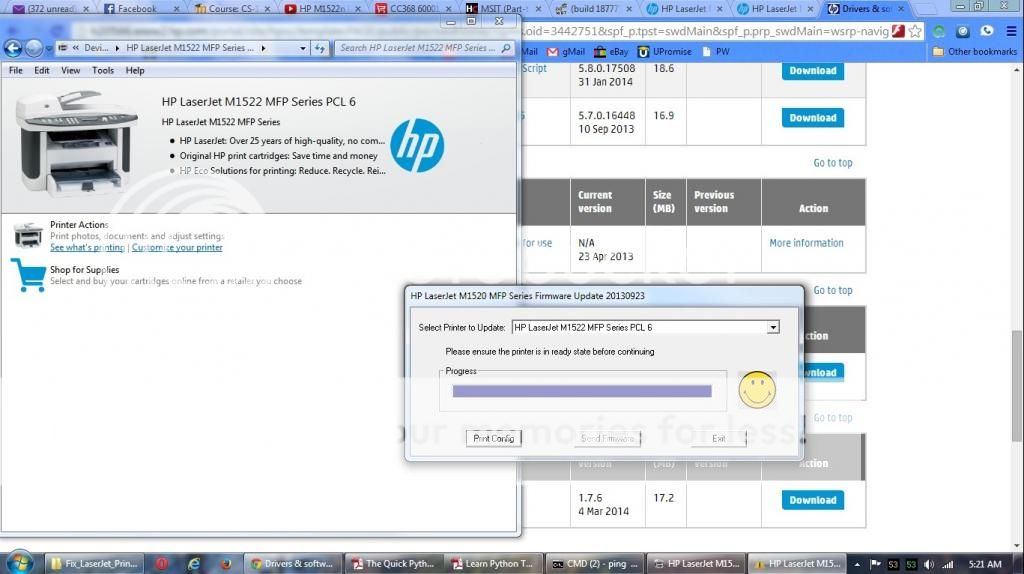Viewport: 1024px width, 574px height.
Task: Click the Windows Start button
Action: (x=19, y=563)
